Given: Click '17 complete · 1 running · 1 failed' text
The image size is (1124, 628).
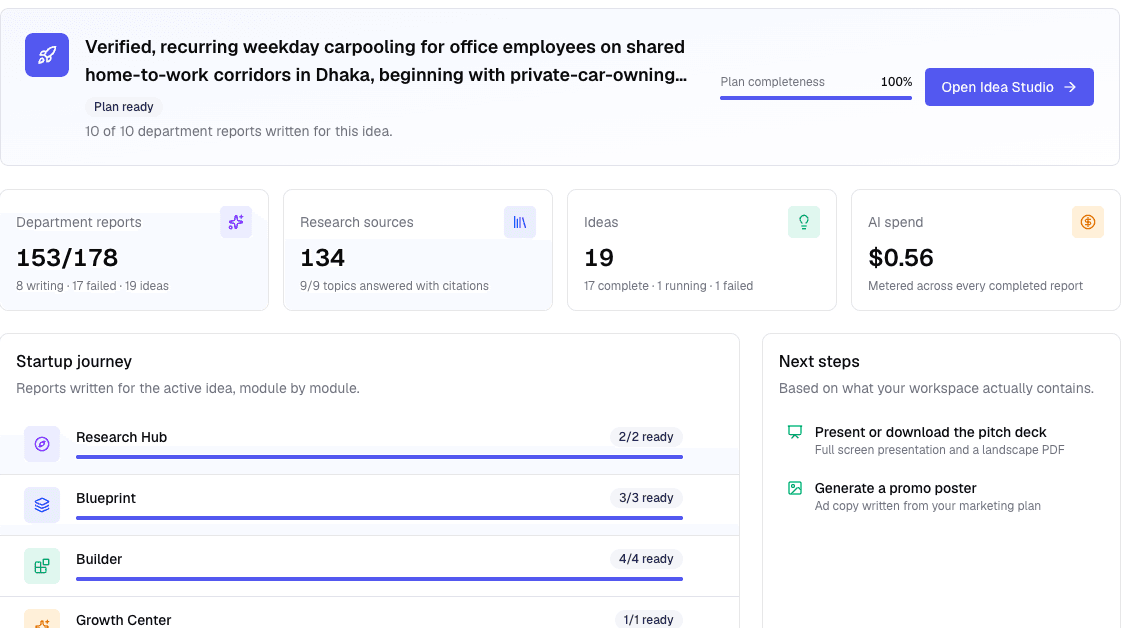Looking at the screenshot, I should pyautogui.click(x=668, y=285).
